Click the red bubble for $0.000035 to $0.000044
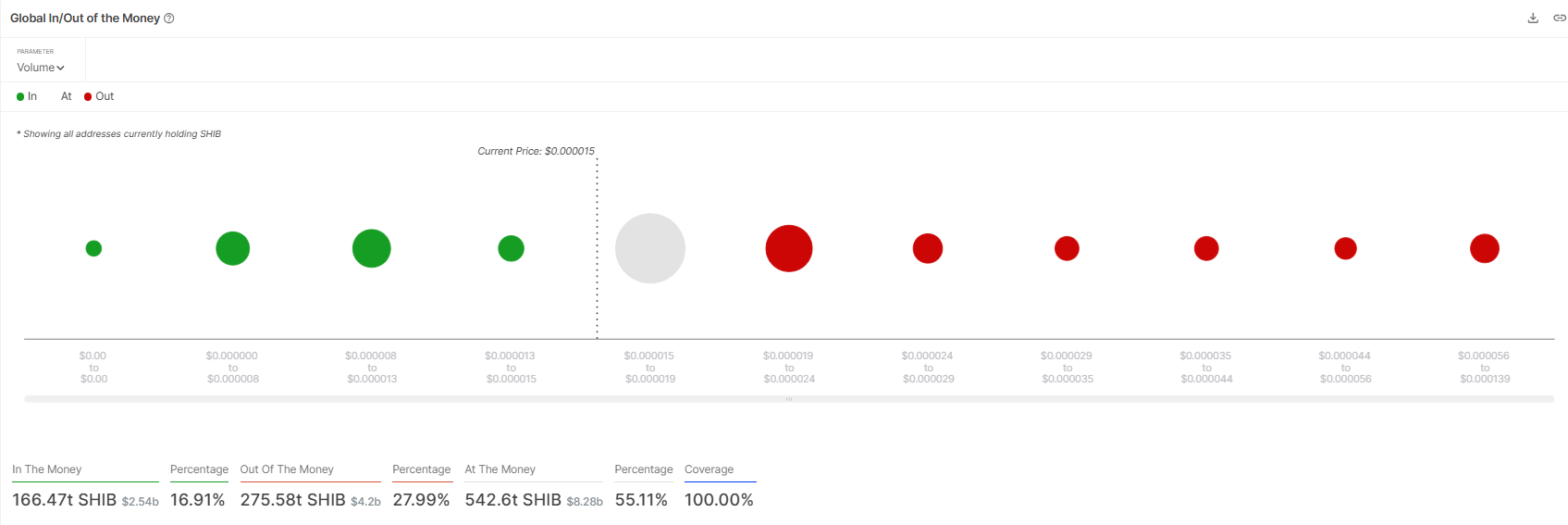 point(1205,248)
